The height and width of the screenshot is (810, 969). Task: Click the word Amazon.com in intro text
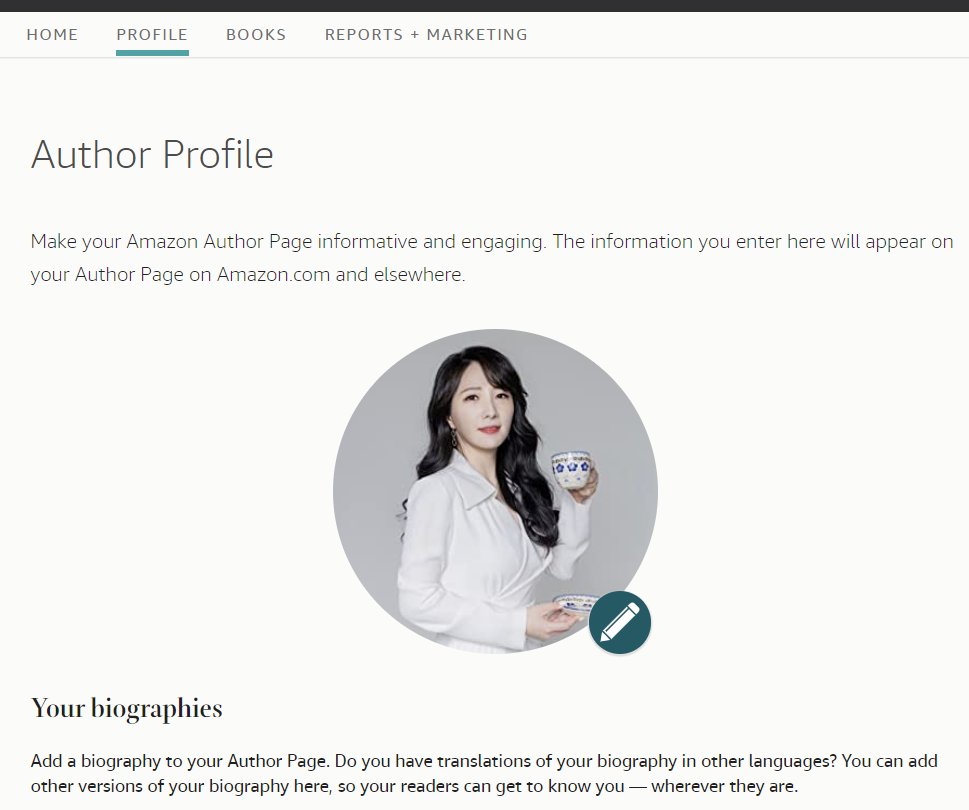pyautogui.click(x=273, y=274)
